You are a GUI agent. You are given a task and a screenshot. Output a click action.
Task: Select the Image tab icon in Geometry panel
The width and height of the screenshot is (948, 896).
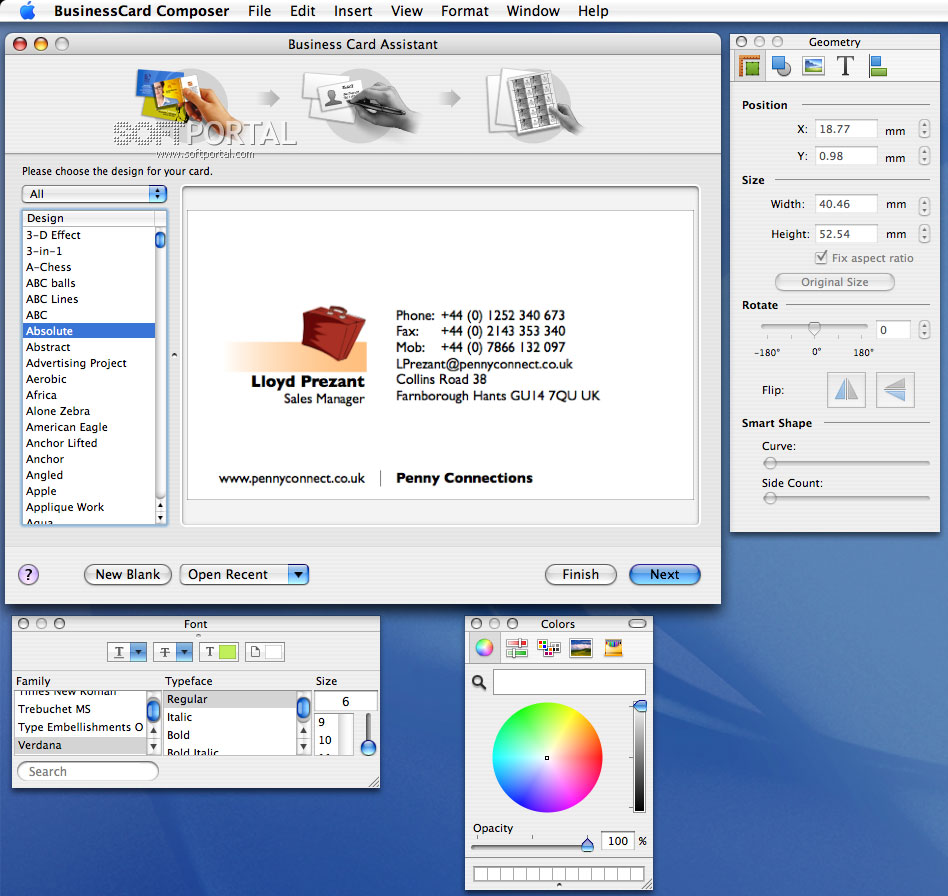coord(813,67)
